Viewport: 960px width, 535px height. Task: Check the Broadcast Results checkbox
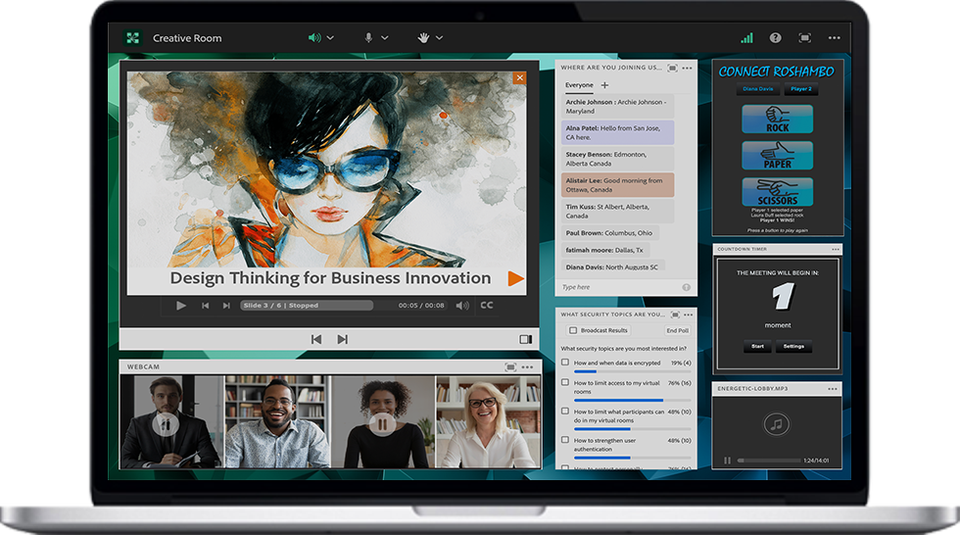pyautogui.click(x=572, y=330)
